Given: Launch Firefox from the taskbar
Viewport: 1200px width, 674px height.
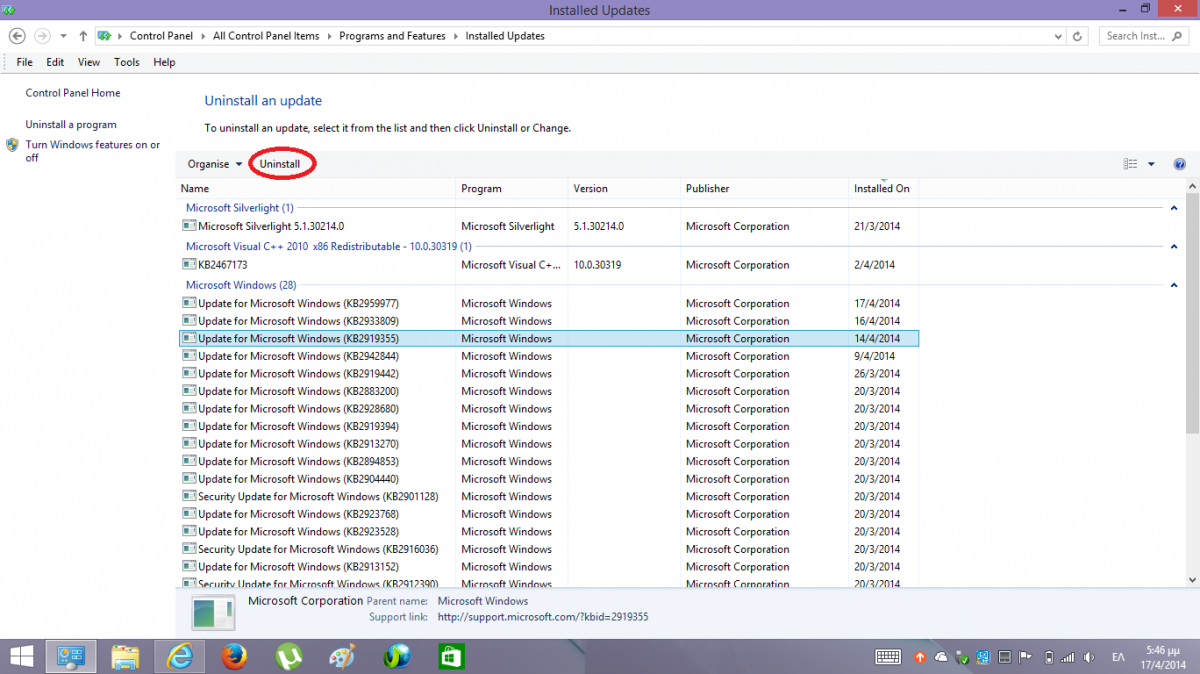Looking at the screenshot, I should pos(235,656).
